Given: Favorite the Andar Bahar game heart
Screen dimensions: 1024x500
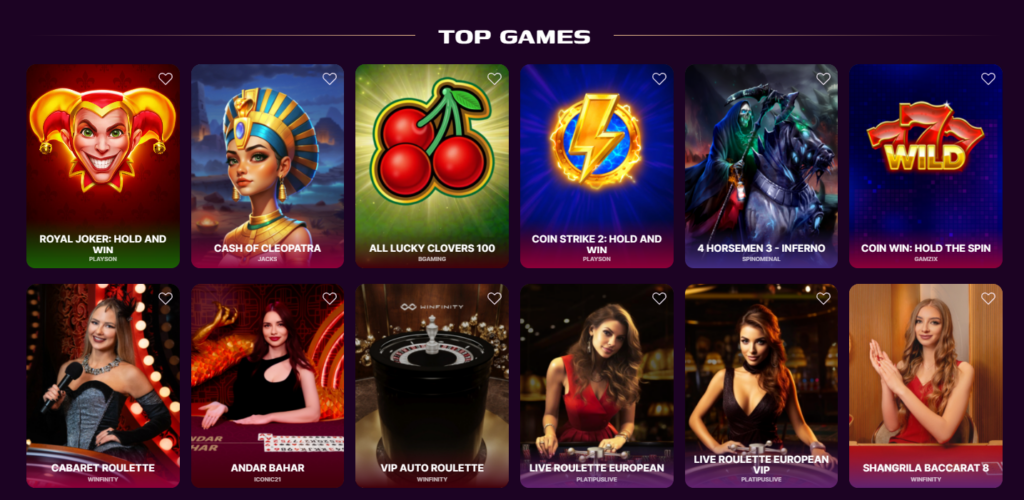Looking at the screenshot, I should coord(330,298).
